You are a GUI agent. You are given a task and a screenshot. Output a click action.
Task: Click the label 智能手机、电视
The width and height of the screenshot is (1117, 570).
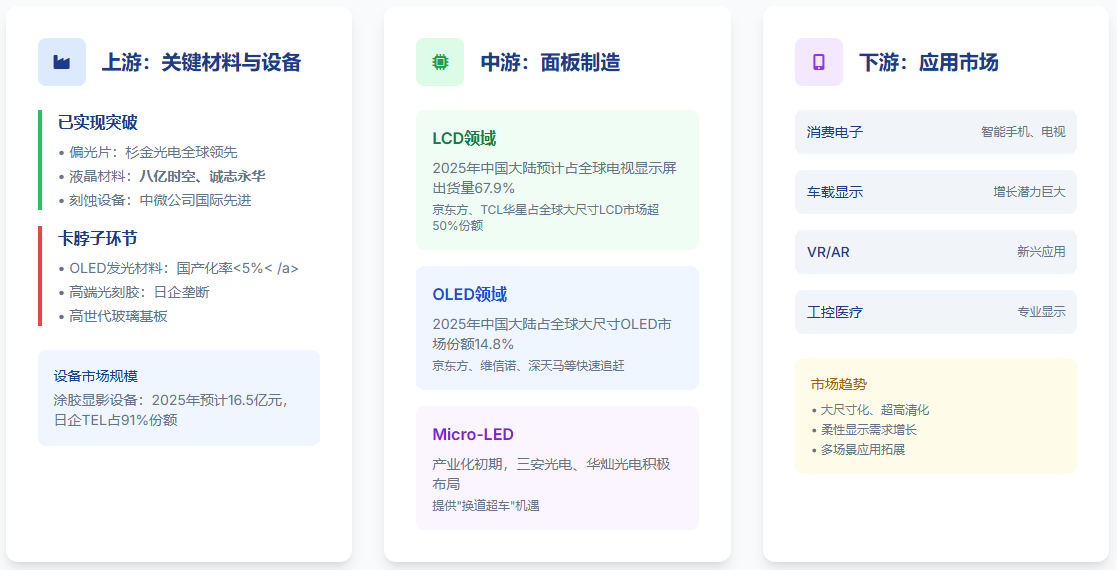tap(1023, 132)
